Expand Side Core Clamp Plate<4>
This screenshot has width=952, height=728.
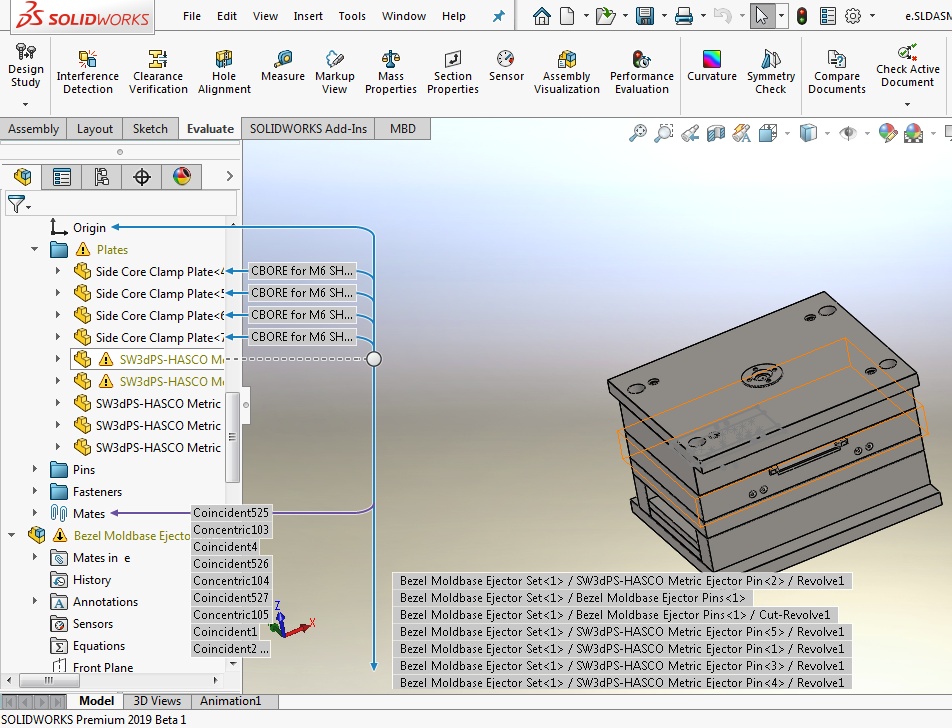click(x=58, y=271)
